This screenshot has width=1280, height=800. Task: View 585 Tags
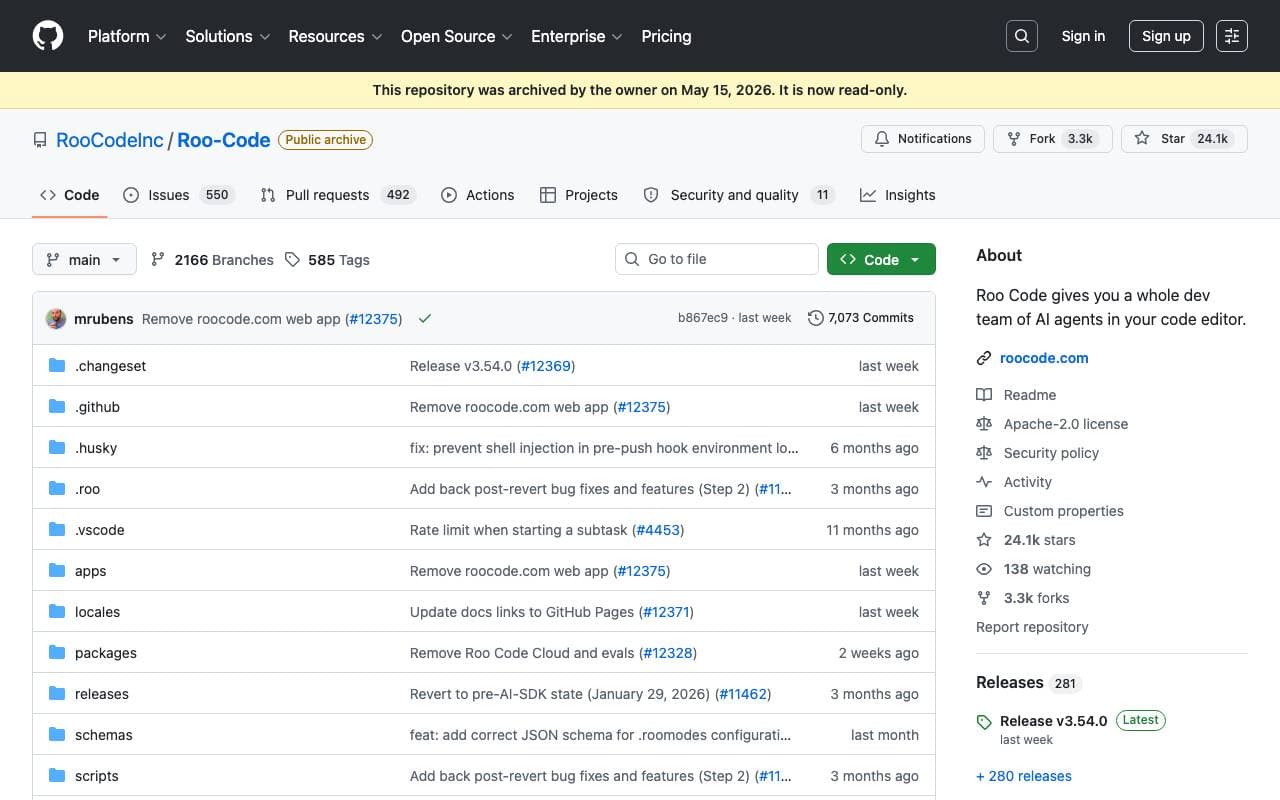tap(327, 260)
